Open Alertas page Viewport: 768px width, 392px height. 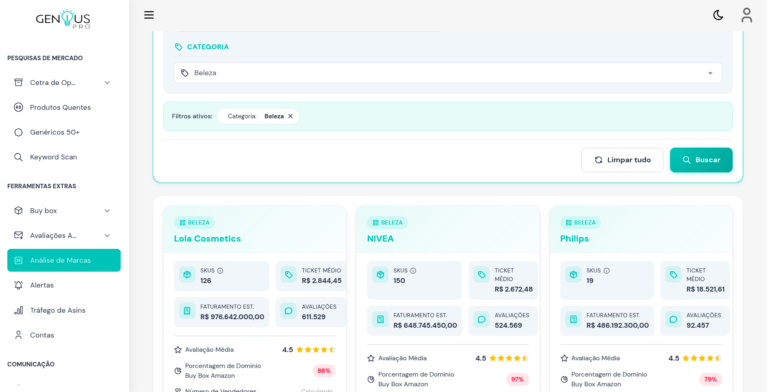click(x=64, y=285)
